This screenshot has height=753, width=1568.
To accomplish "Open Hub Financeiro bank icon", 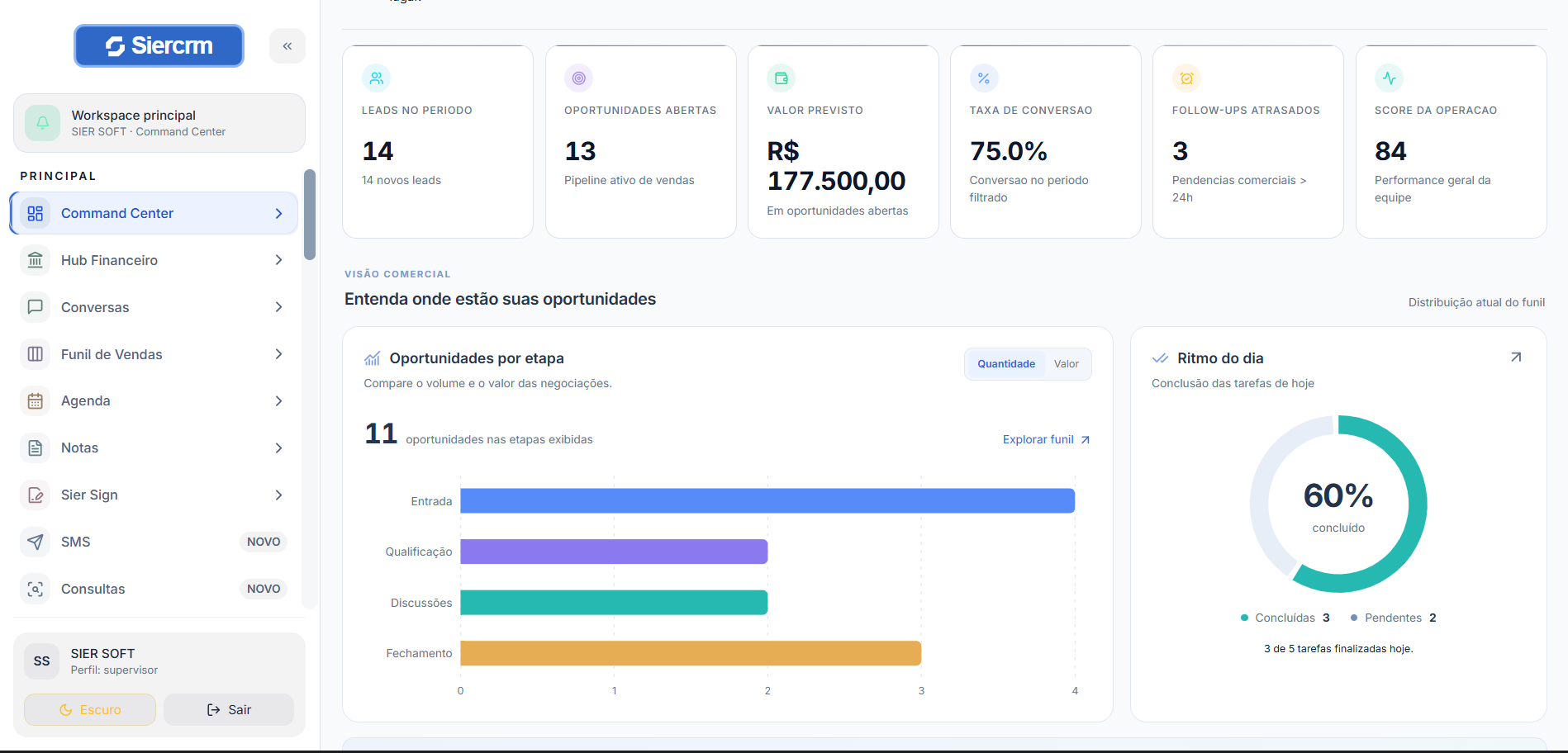I will click(x=35, y=260).
